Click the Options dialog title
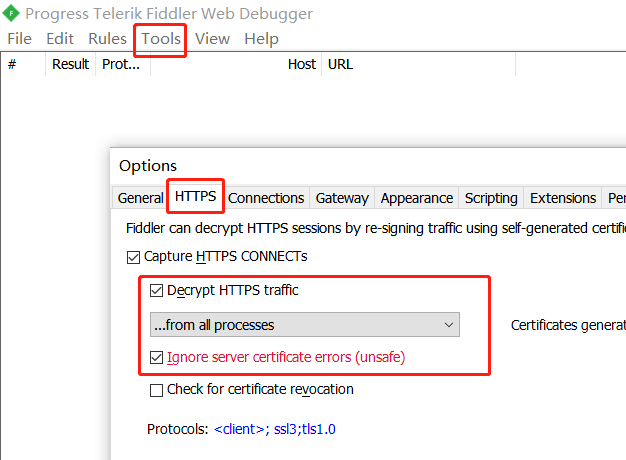626x460 pixels. click(x=148, y=166)
